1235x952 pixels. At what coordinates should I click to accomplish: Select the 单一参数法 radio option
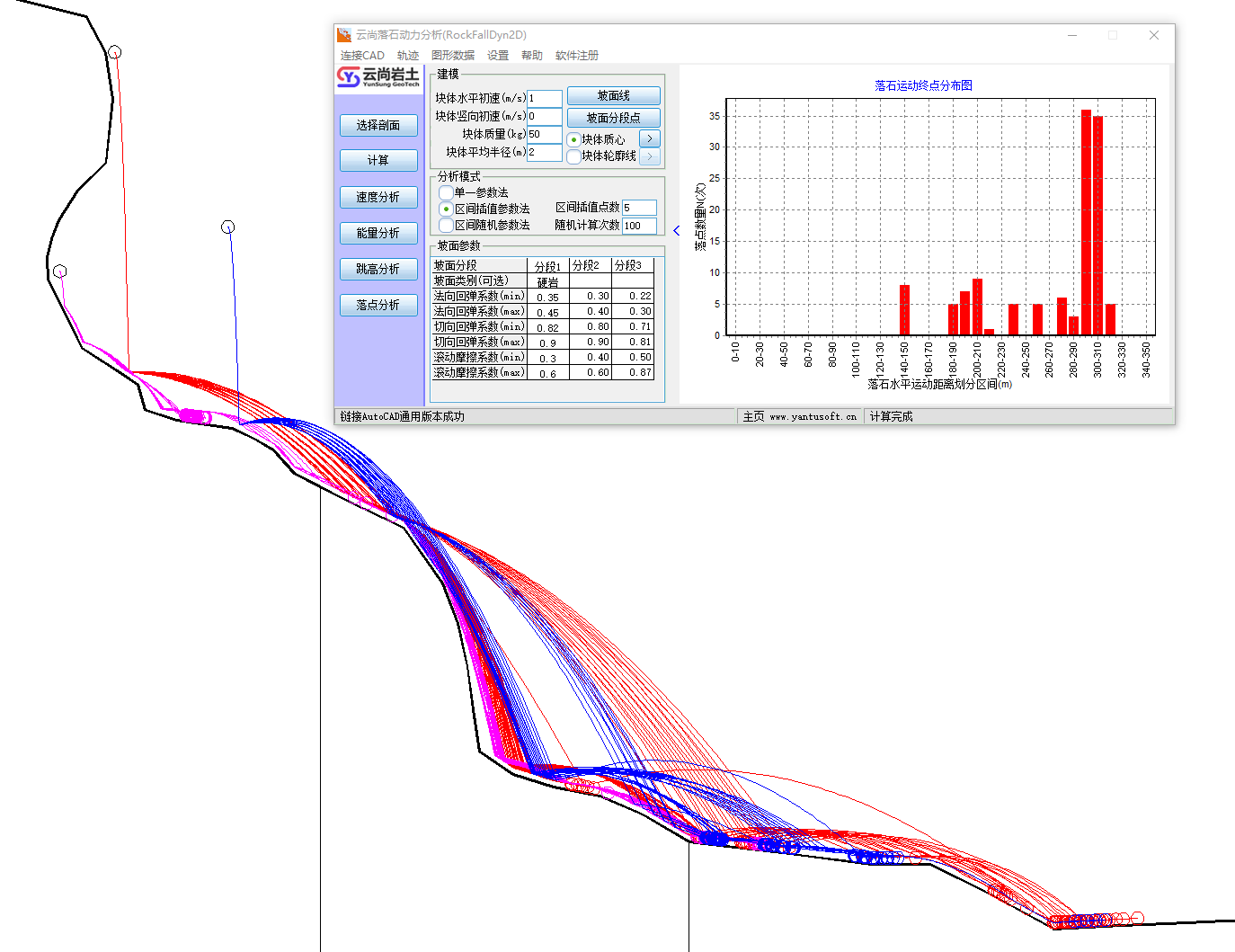[446, 192]
